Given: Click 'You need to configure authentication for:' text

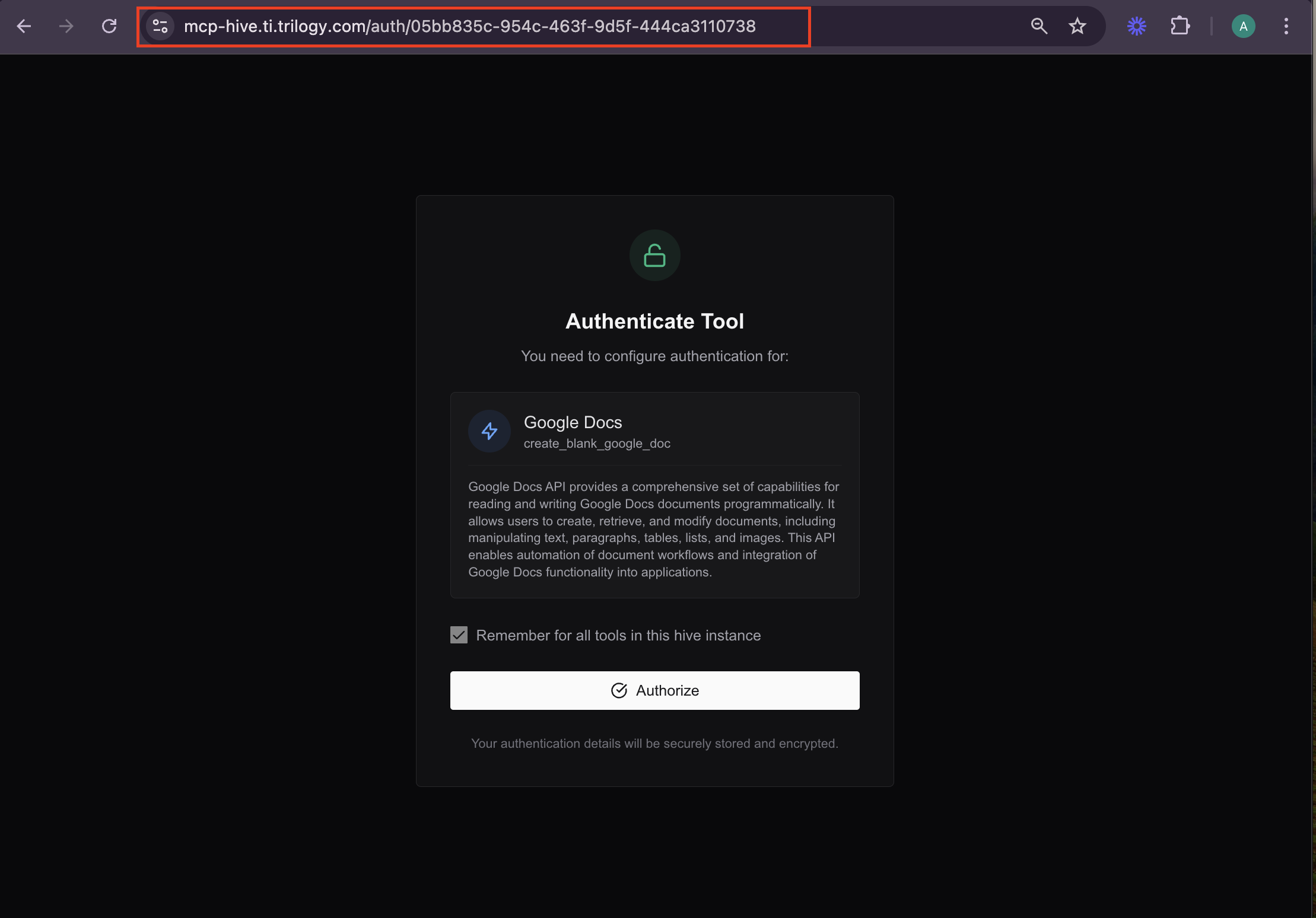Looking at the screenshot, I should (x=654, y=356).
